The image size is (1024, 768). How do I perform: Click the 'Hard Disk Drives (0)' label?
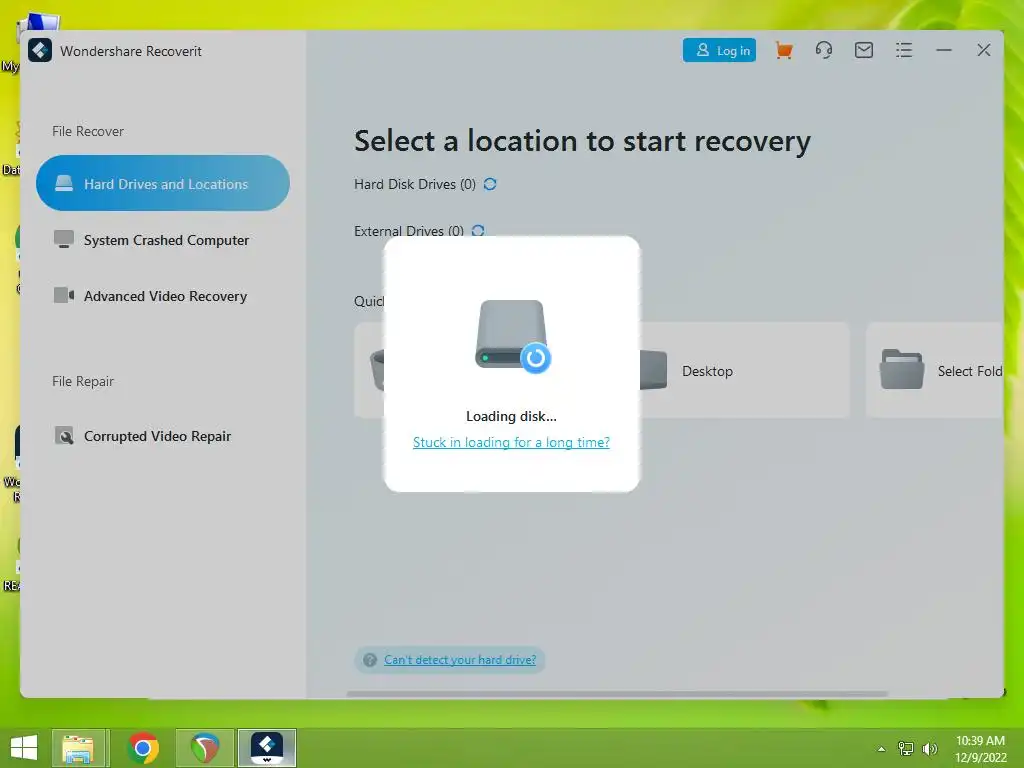click(x=415, y=184)
